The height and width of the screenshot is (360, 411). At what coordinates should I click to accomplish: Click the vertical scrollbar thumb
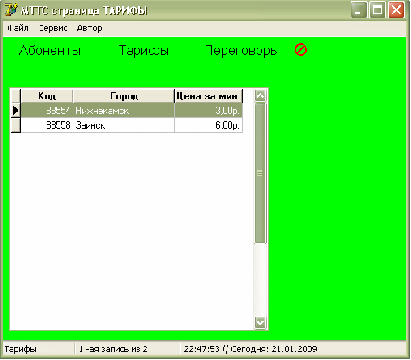[260, 173]
